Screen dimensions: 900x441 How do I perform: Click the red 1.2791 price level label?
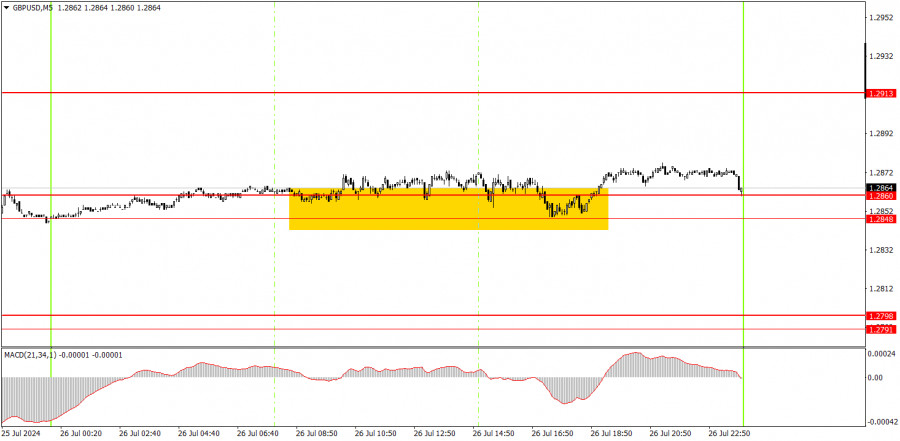point(882,329)
